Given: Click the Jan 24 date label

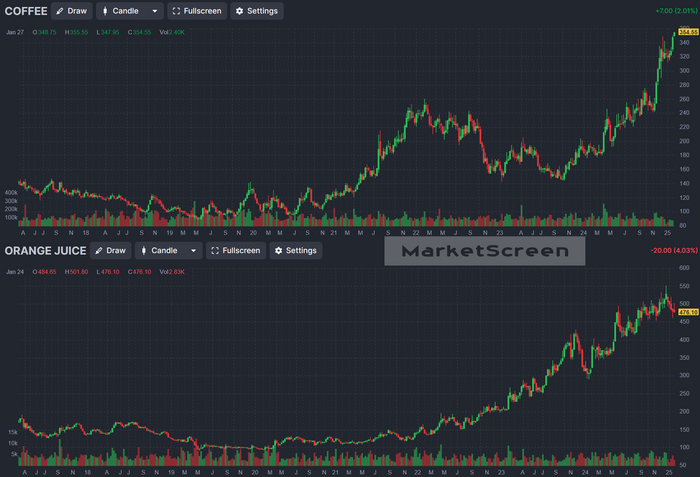Looking at the screenshot, I should click(x=15, y=272).
